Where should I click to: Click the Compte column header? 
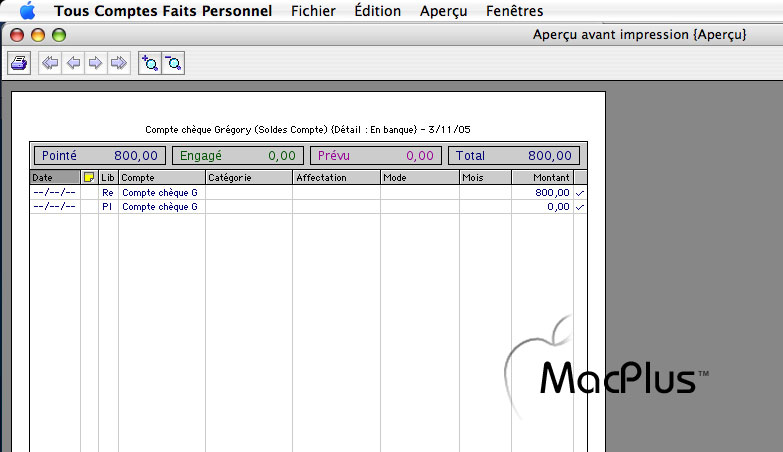[162, 177]
